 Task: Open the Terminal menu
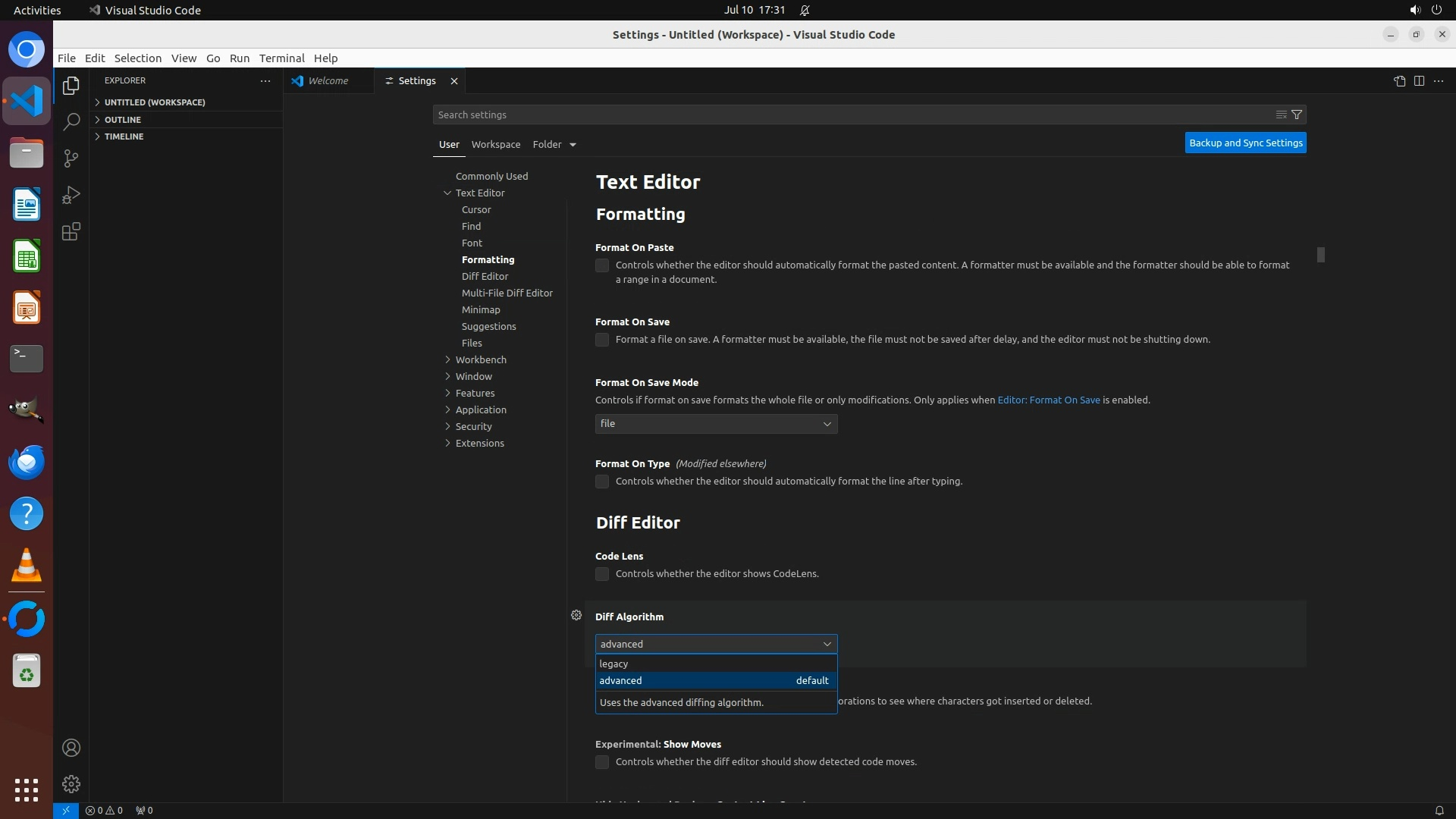[281, 58]
